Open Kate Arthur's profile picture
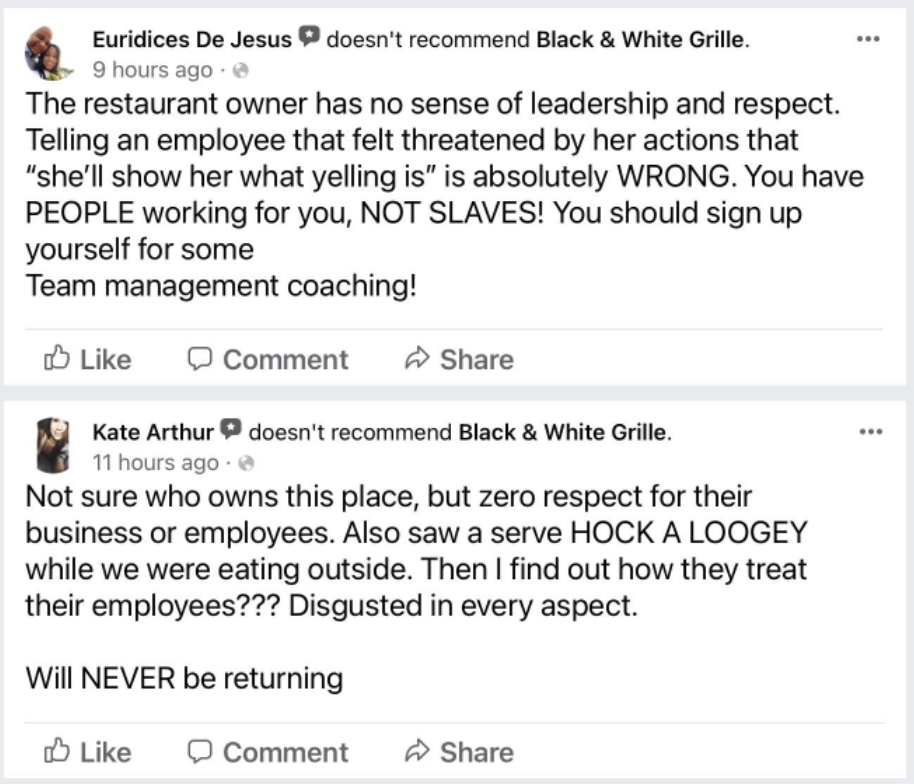Viewport: 914px width, 784px height. [x=53, y=446]
